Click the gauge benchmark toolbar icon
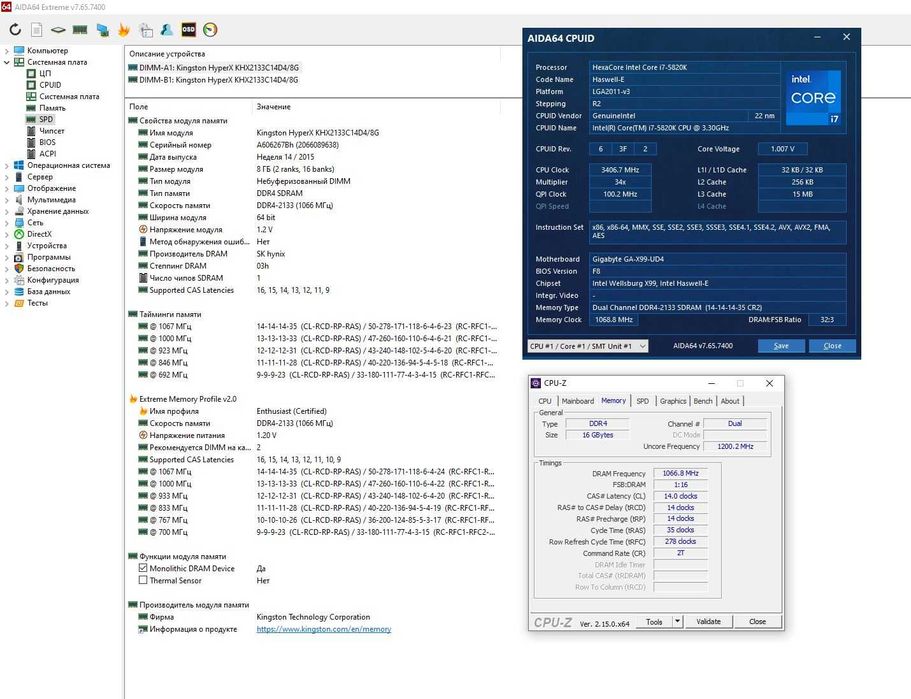Screen dimensions: 911x699 [210, 30]
